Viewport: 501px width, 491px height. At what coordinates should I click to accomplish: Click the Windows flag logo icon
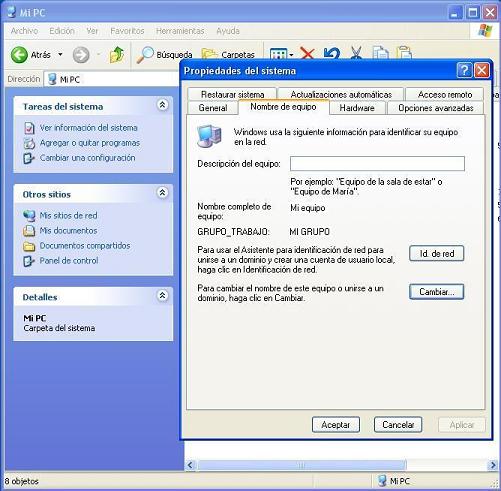(485, 31)
